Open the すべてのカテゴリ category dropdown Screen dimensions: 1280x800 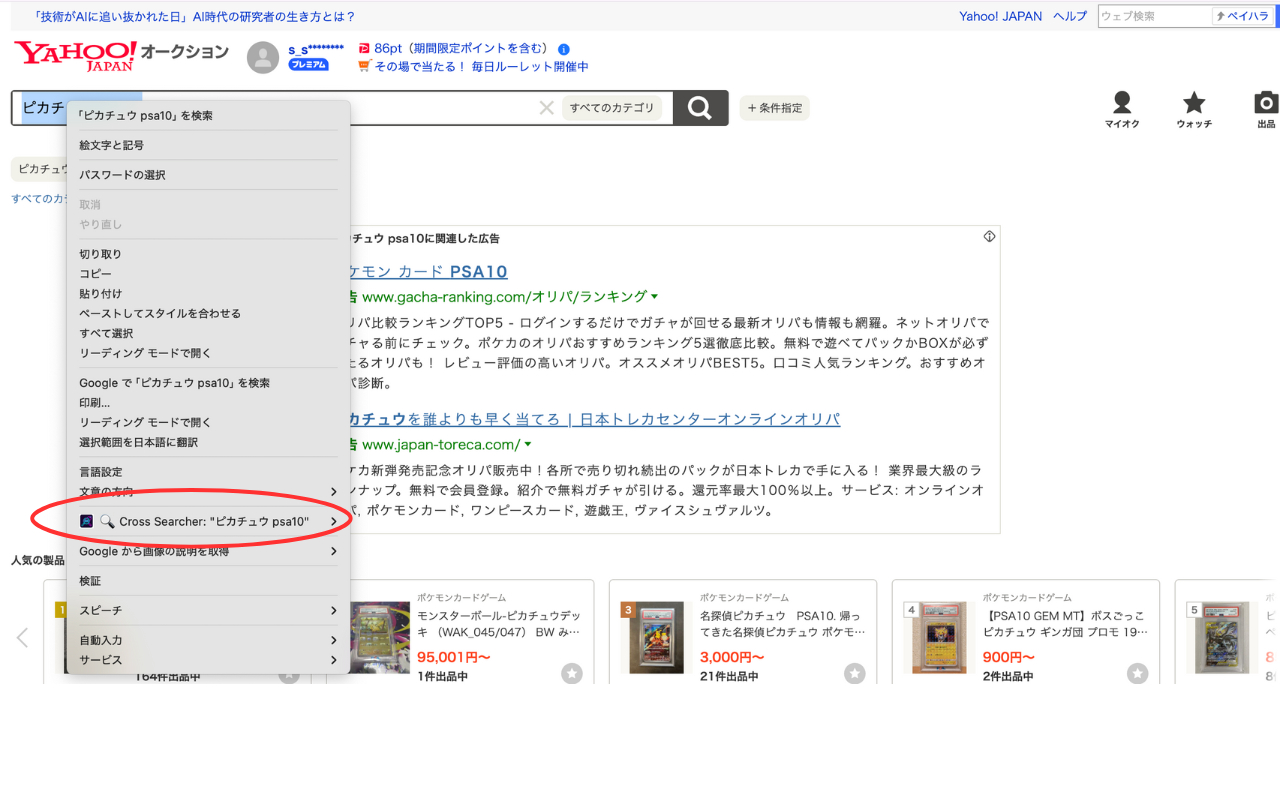612,108
